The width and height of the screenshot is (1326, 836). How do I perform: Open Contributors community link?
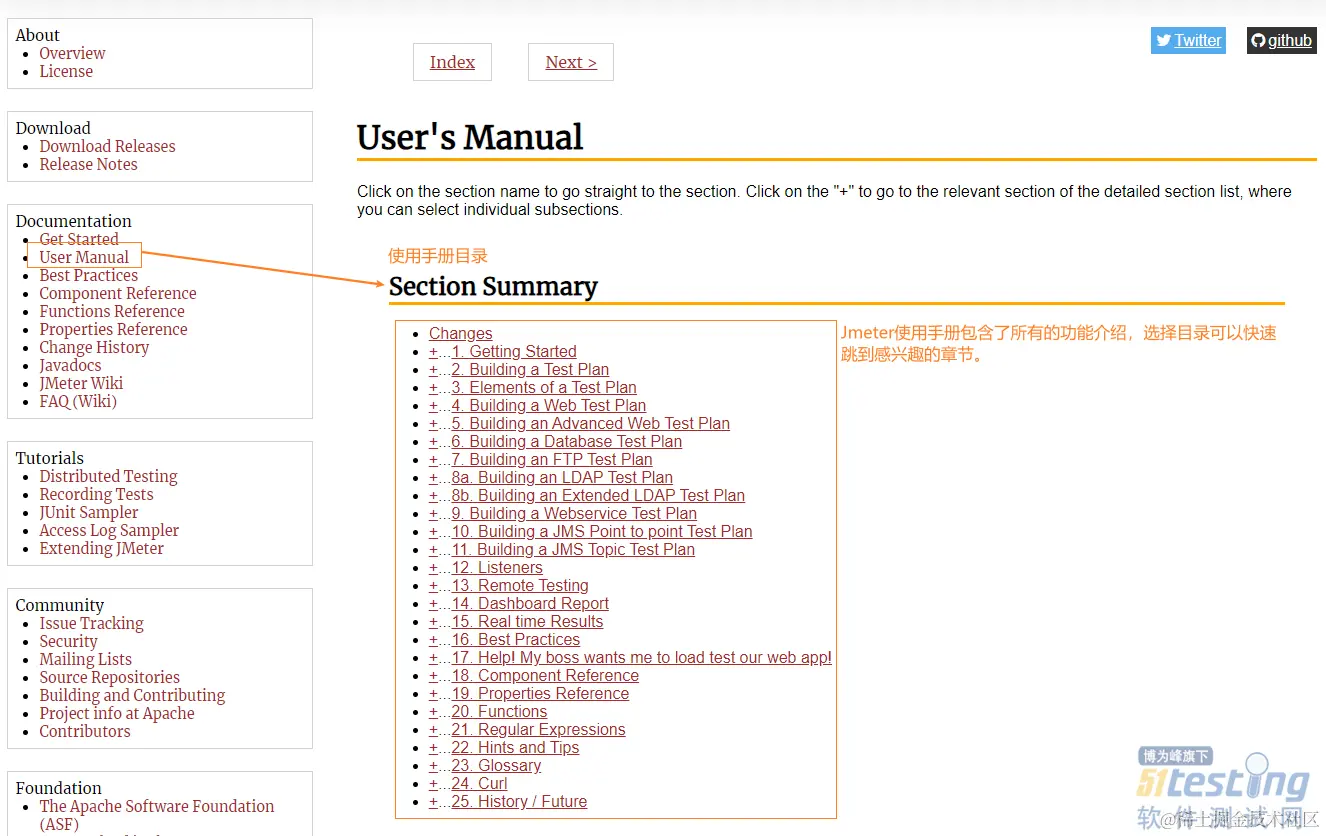[x=85, y=732]
